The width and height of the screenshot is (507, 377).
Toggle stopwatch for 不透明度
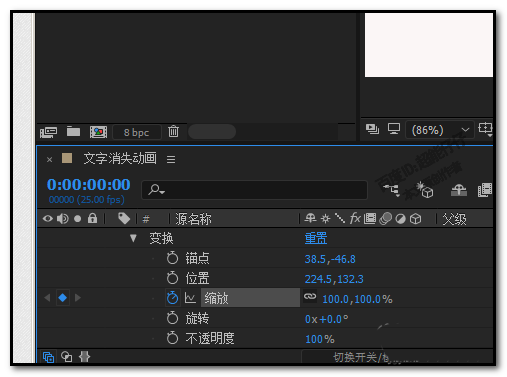pyautogui.click(x=172, y=338)
